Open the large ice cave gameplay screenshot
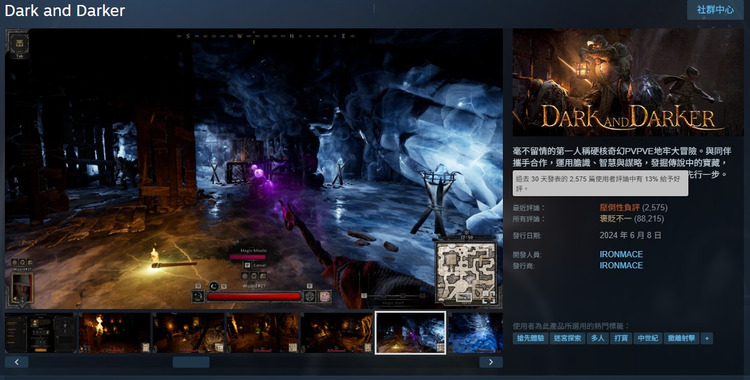The width and height of the screenshot is (750, 380). (x=254, y=168)
